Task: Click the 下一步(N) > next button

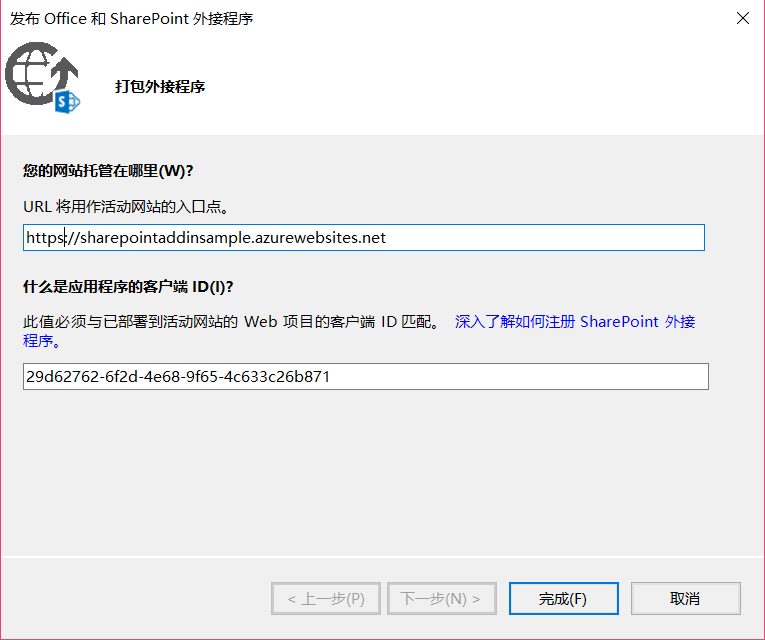Action: [x=441, y=599]
